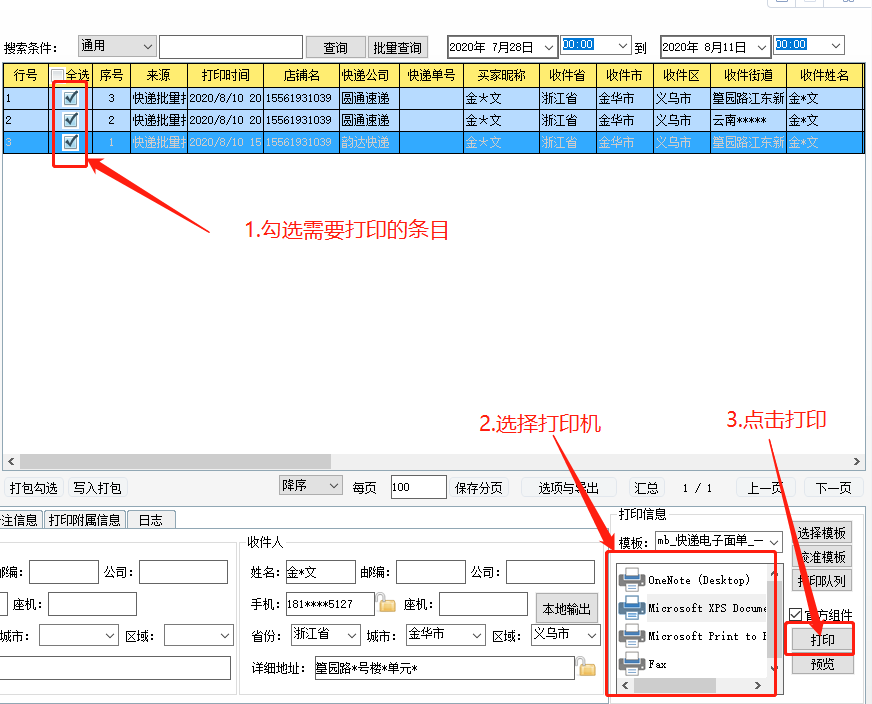Open the 浙江省 province dropdown
872x704 pixels.
(324, 634)
